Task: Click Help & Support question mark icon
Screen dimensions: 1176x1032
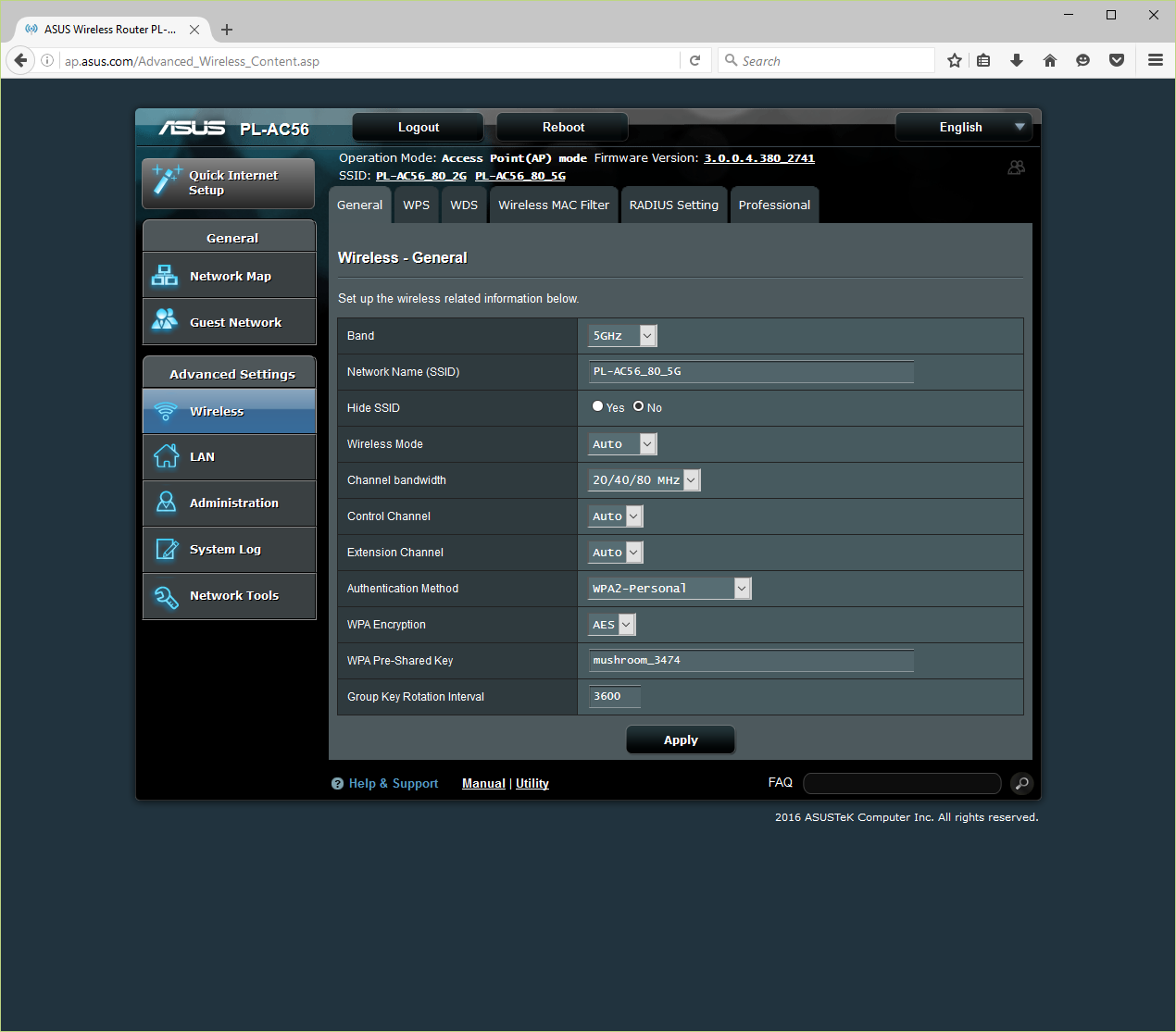Action: (337, 784)
